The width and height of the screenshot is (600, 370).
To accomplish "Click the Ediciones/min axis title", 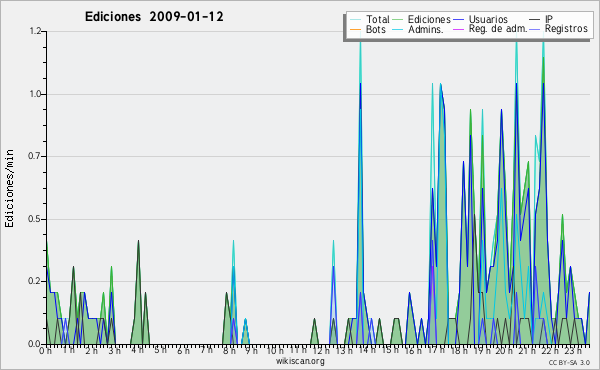I will click(x=9, y=188).
